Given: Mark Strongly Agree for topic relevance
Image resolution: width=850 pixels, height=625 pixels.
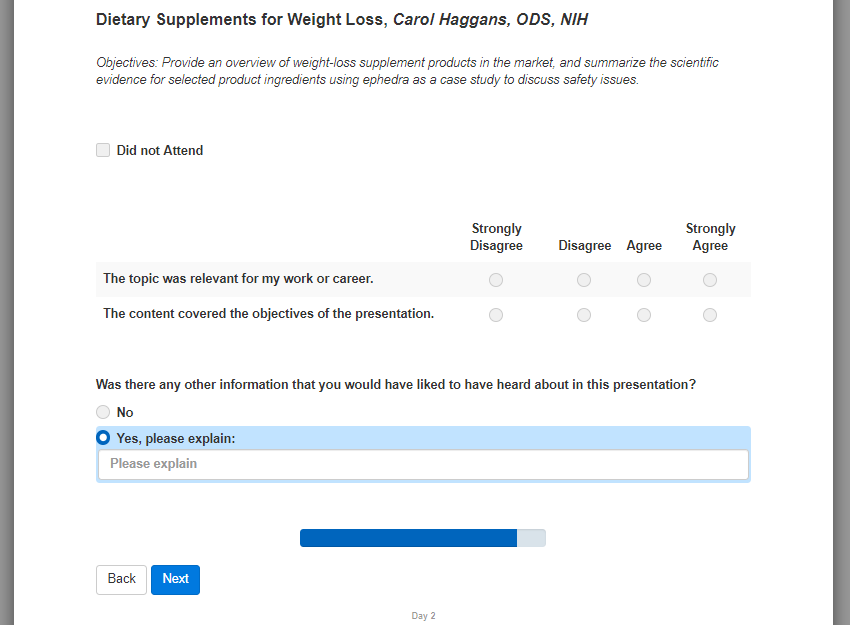Looking at the screenshot, I should coord(710,280).
